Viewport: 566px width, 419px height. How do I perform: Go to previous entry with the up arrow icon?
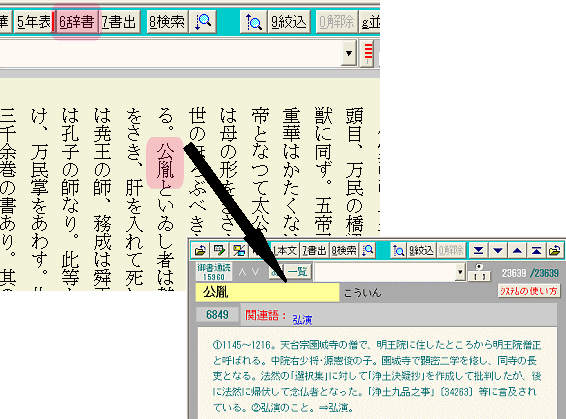pyautogui.click(x=517, y=250)
